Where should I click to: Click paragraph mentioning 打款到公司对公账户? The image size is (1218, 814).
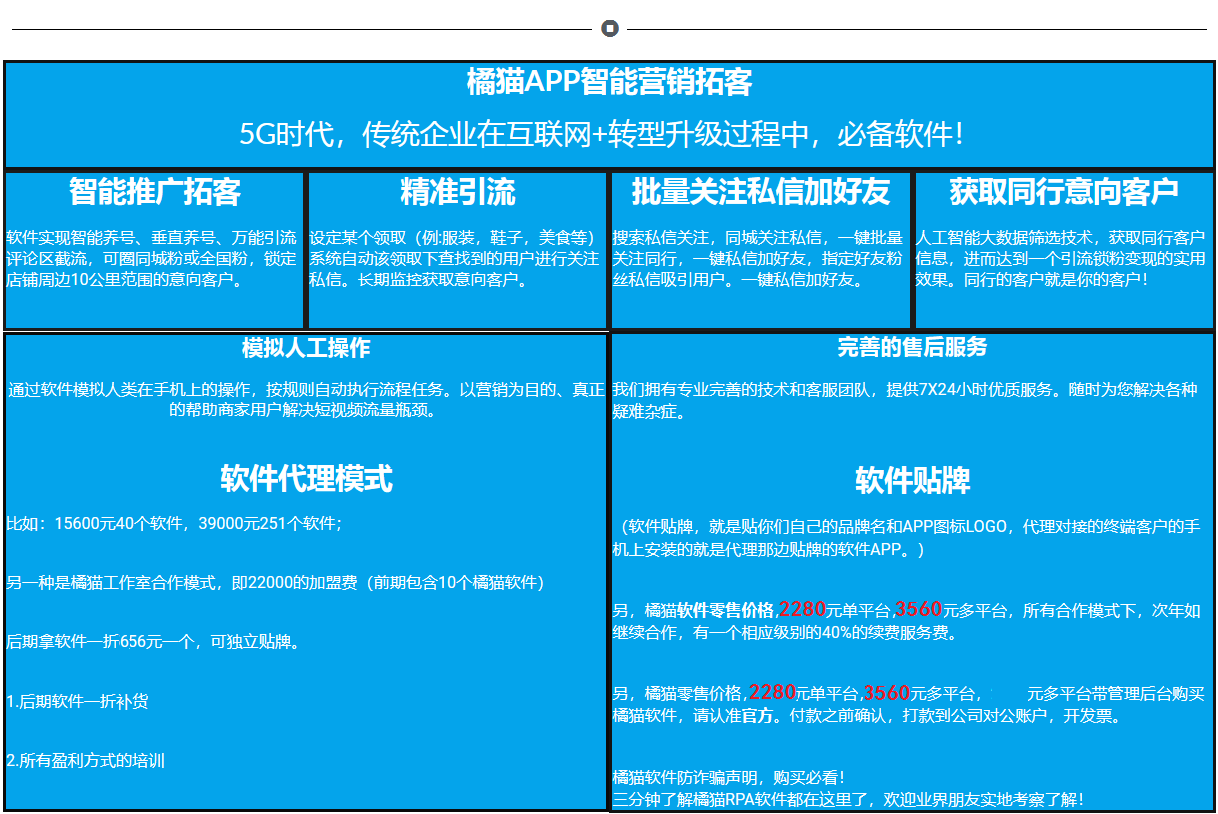(908, 704)
